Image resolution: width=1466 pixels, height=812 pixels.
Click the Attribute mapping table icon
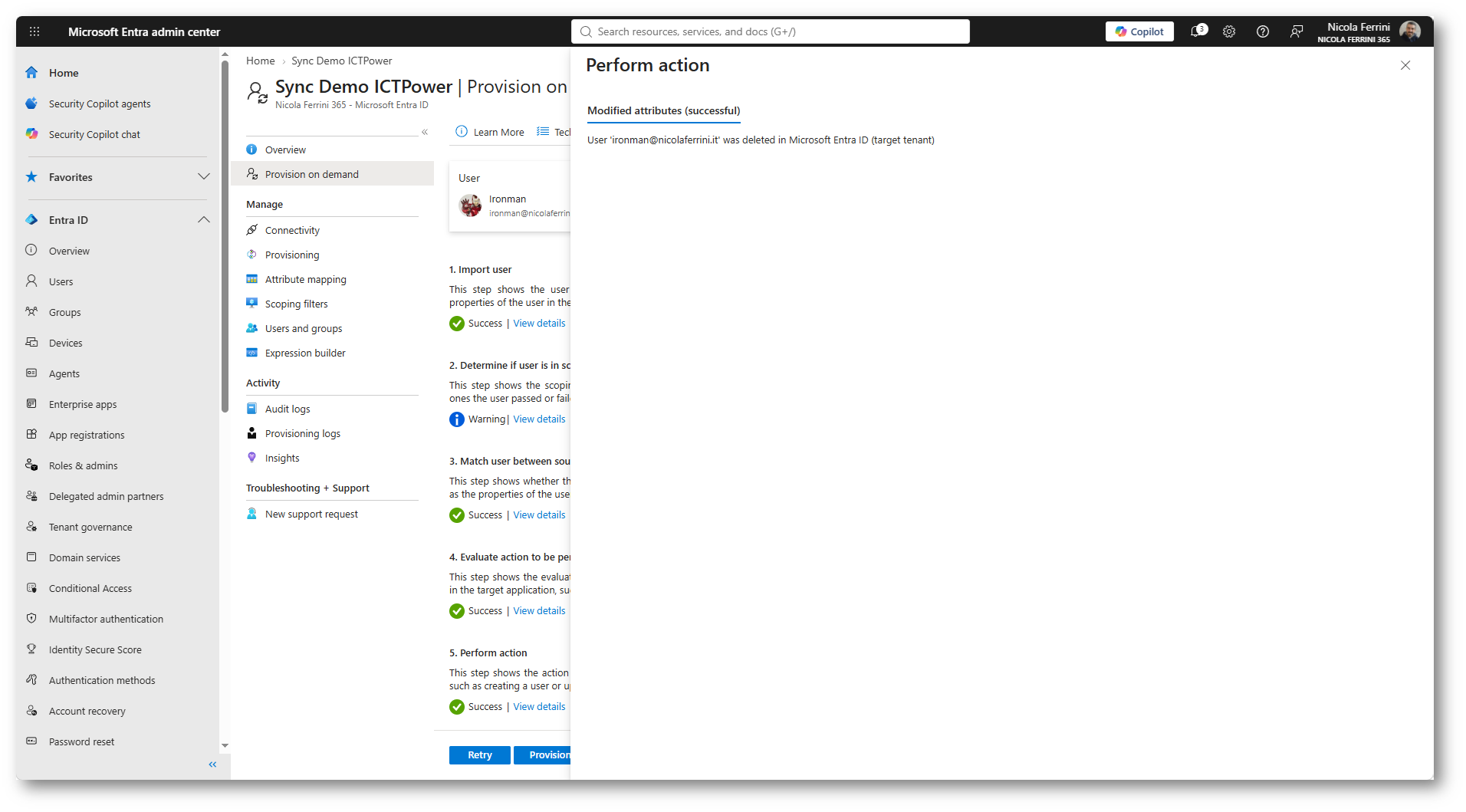click(x=251, y=279)
